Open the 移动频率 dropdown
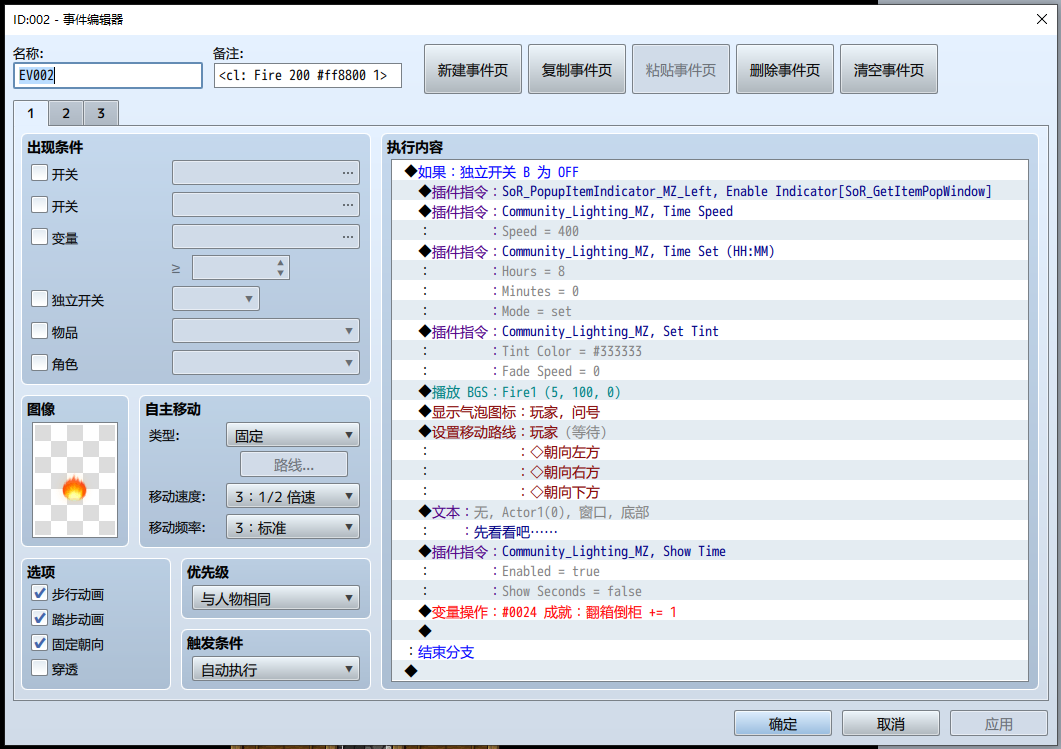 click(292, 527)
